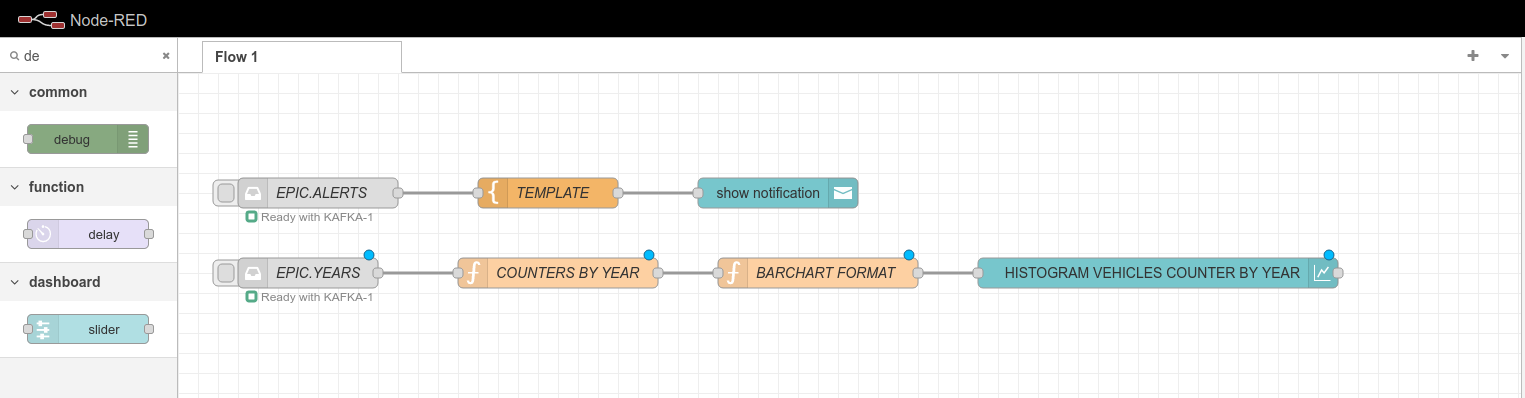This screenshot has height=398, width=1525.
Task: Clear the palette search filter
Action: click(166, 56)
